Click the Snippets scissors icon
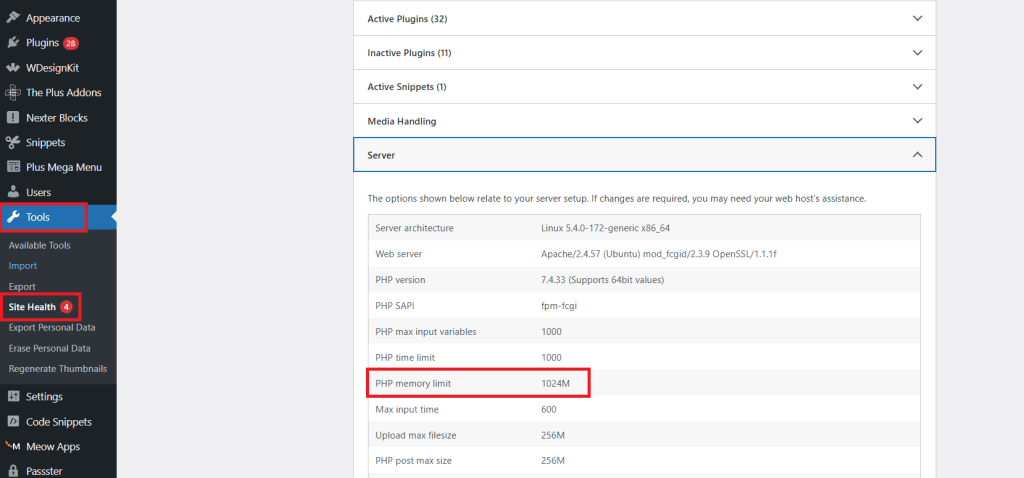 pos(12,142)
